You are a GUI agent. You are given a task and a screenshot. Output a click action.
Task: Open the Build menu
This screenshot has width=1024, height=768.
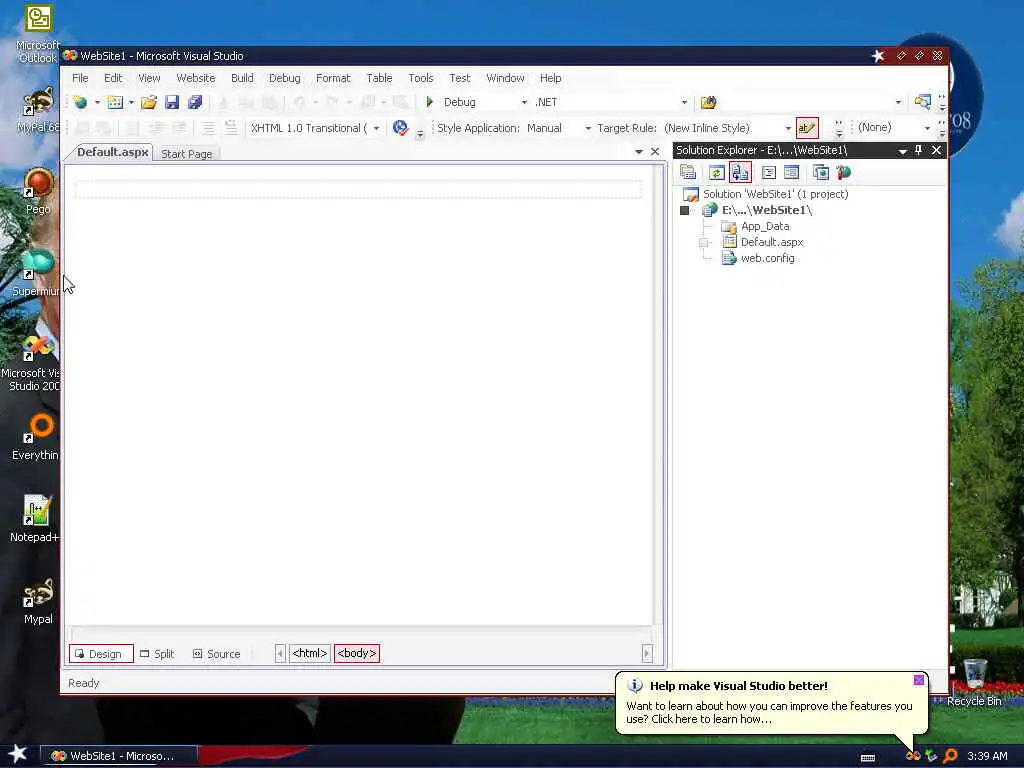(x=242, y=78)
